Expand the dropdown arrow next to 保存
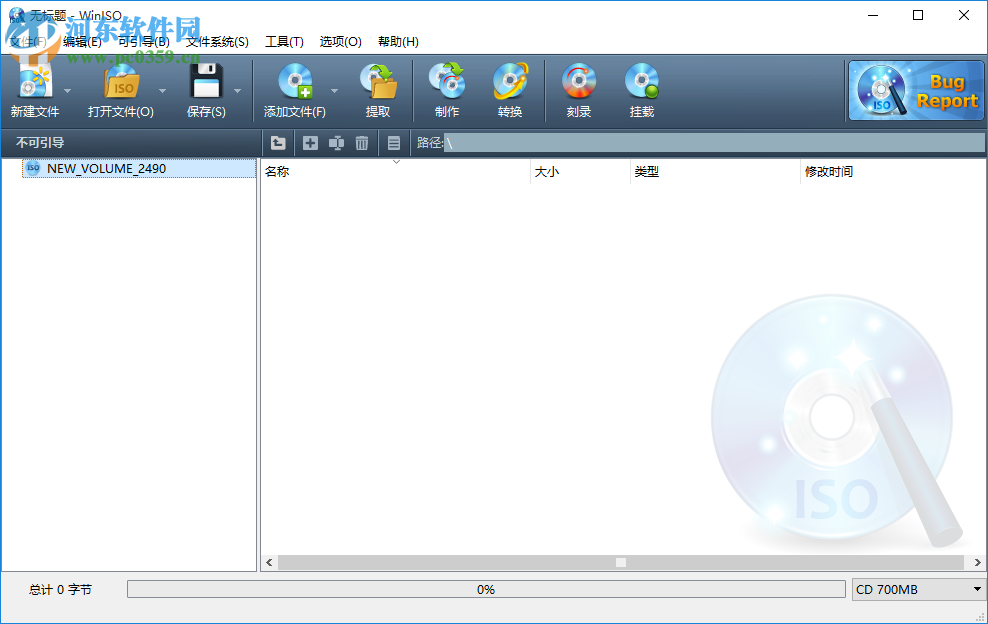The image size is (988, 624). tap(237, 90)
